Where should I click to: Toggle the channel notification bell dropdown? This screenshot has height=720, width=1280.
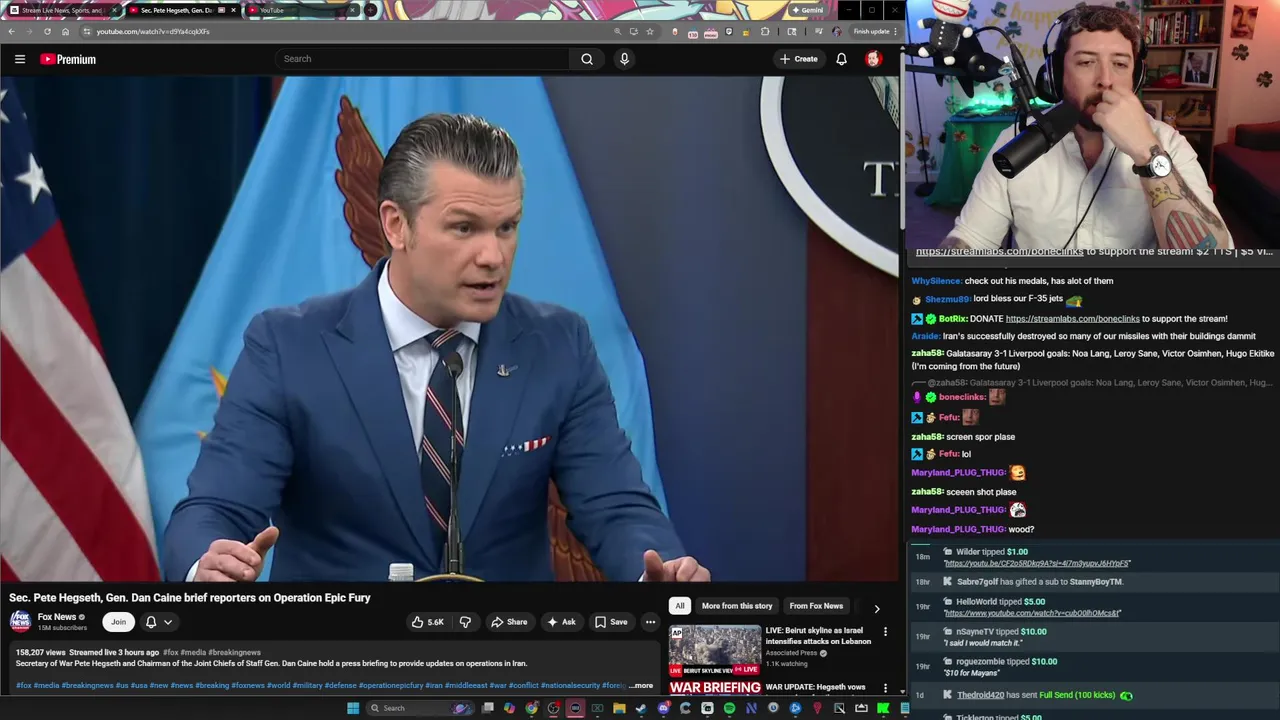pos(159,622)
